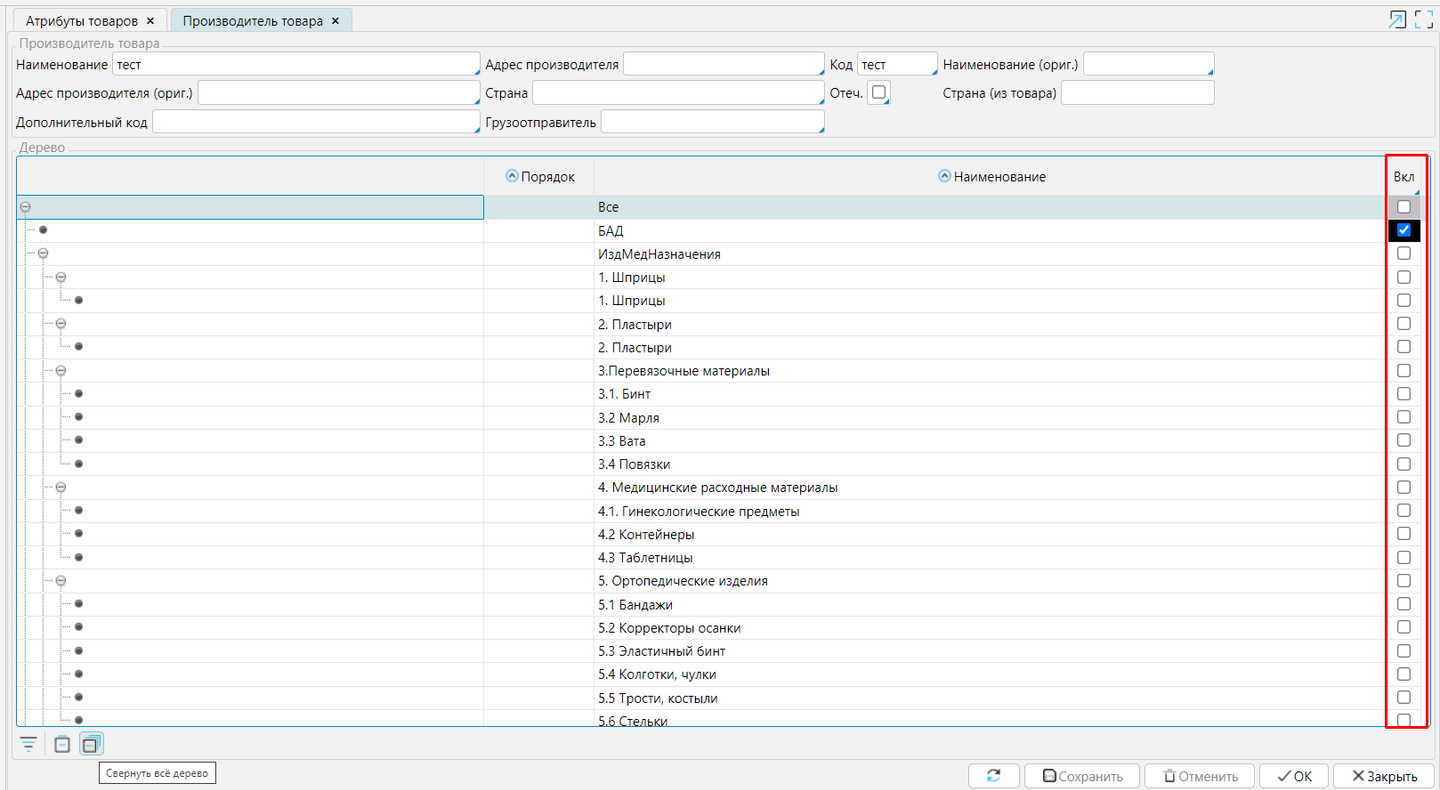Click the Страна input field
This screenshot has height=790, width=1440.
click(677, 93)
